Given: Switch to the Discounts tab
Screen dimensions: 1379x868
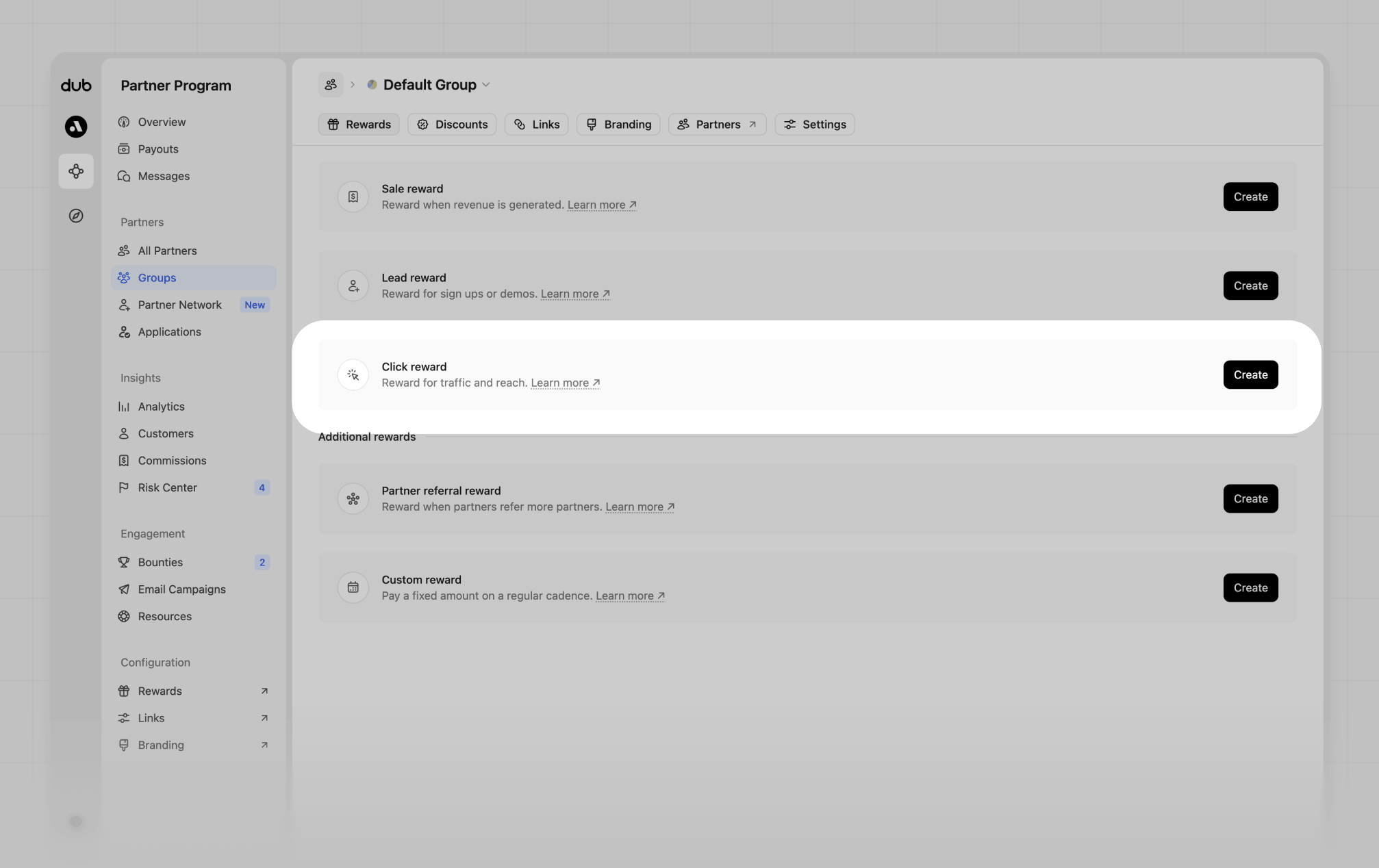Looking at the screenshot, I should 452,124.
